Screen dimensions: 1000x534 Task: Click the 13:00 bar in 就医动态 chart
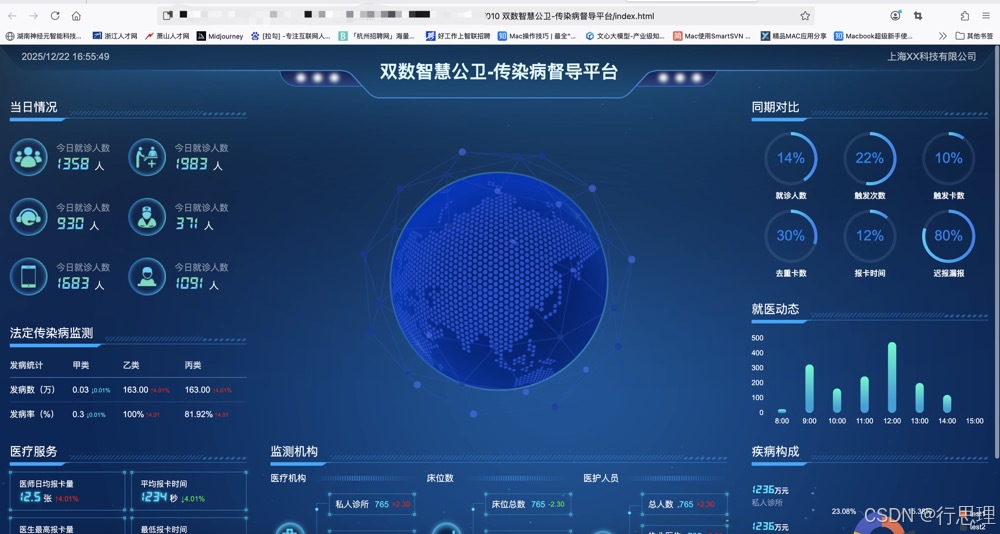(x=920, y=398)
